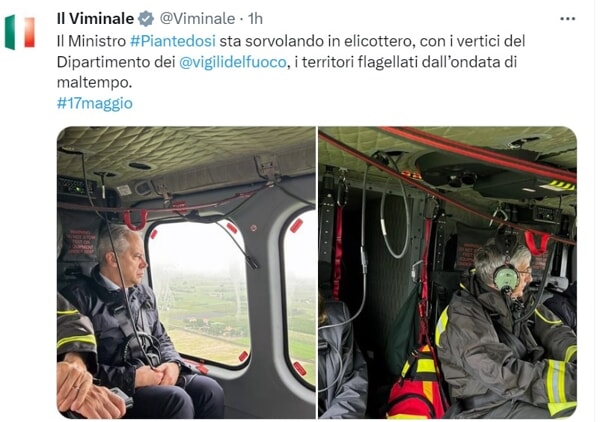
Task: Click the blue verified badge
Action: coord(146,19)
